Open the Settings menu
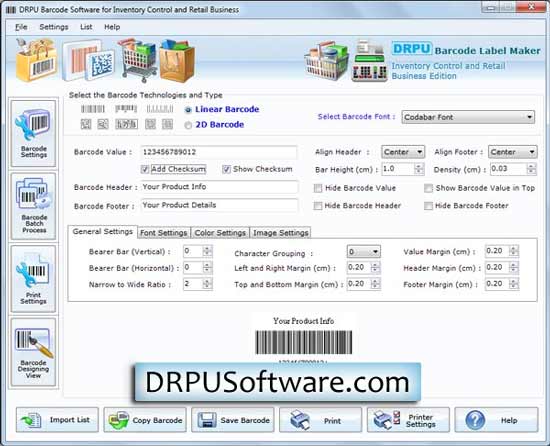Image resolution: width=550 pixels, height=446 pixels. click(x=54, y=27)
